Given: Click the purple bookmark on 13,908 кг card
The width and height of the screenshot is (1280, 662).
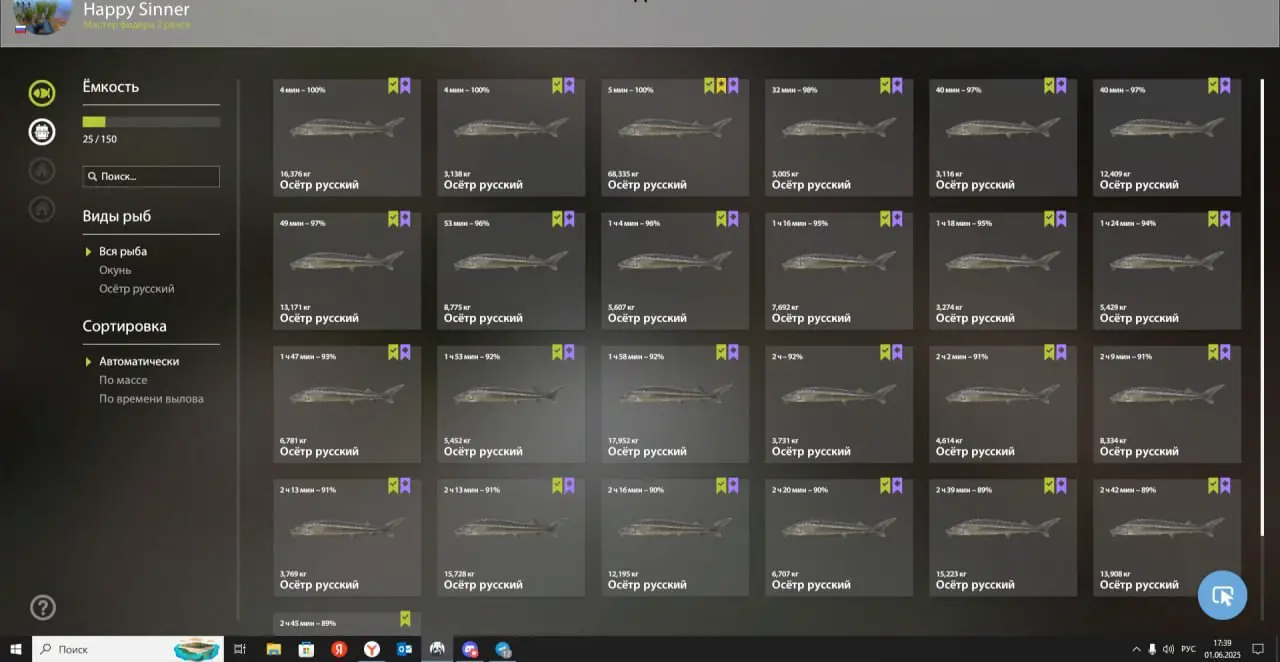Looking at the screenshot, I should click(1225, 486).
